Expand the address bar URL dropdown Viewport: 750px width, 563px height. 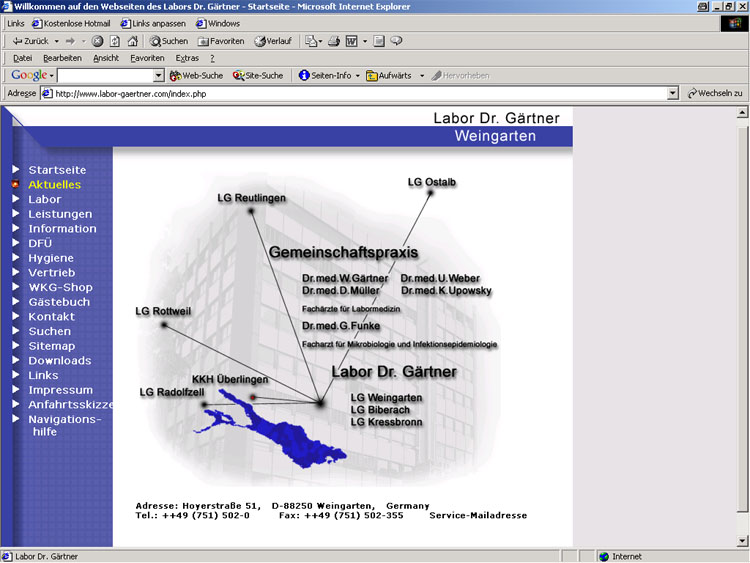click(x=673, y=93)
